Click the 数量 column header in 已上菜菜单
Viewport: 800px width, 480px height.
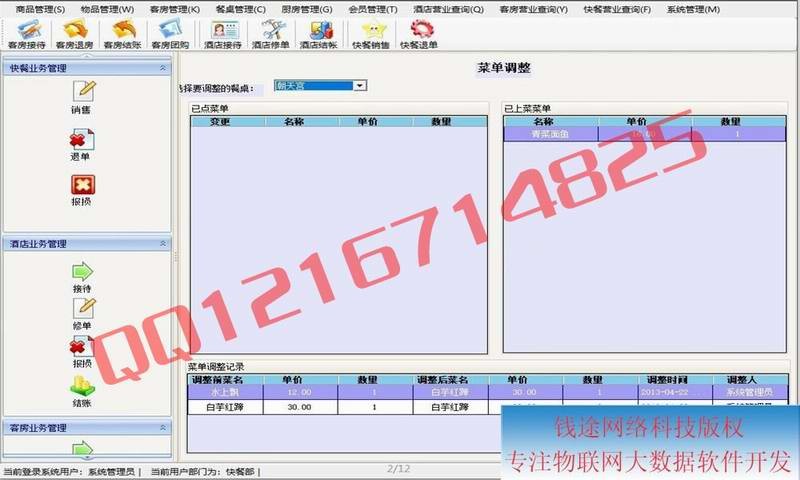(738, 121)
